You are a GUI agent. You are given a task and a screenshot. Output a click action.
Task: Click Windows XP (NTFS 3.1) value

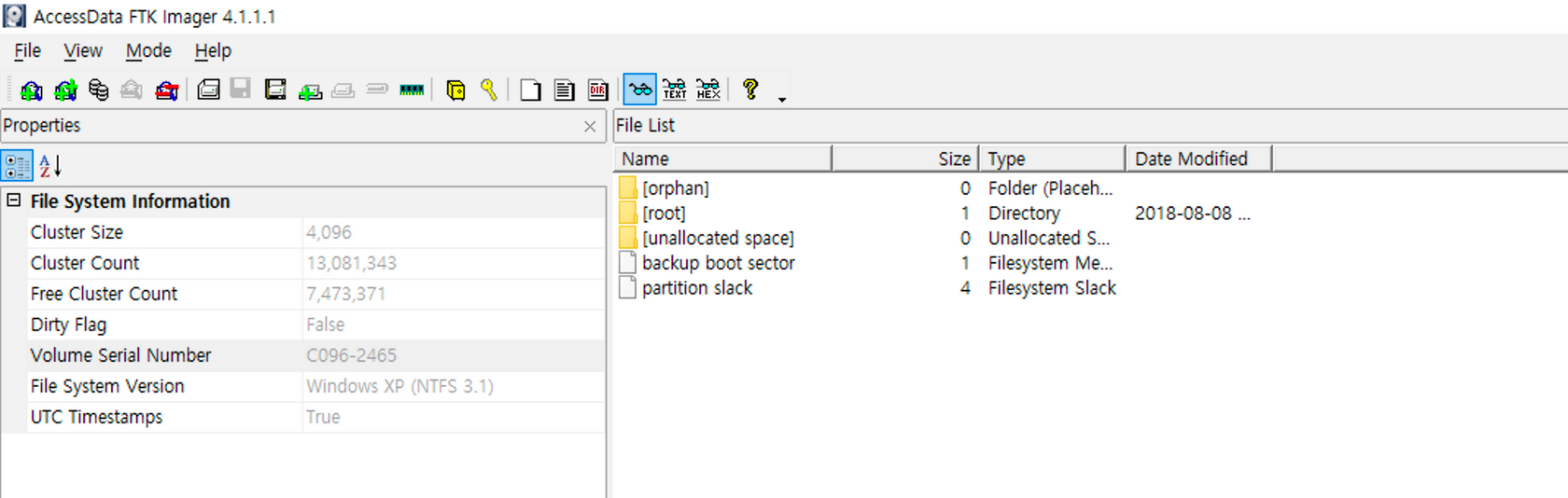coord(399,386)
